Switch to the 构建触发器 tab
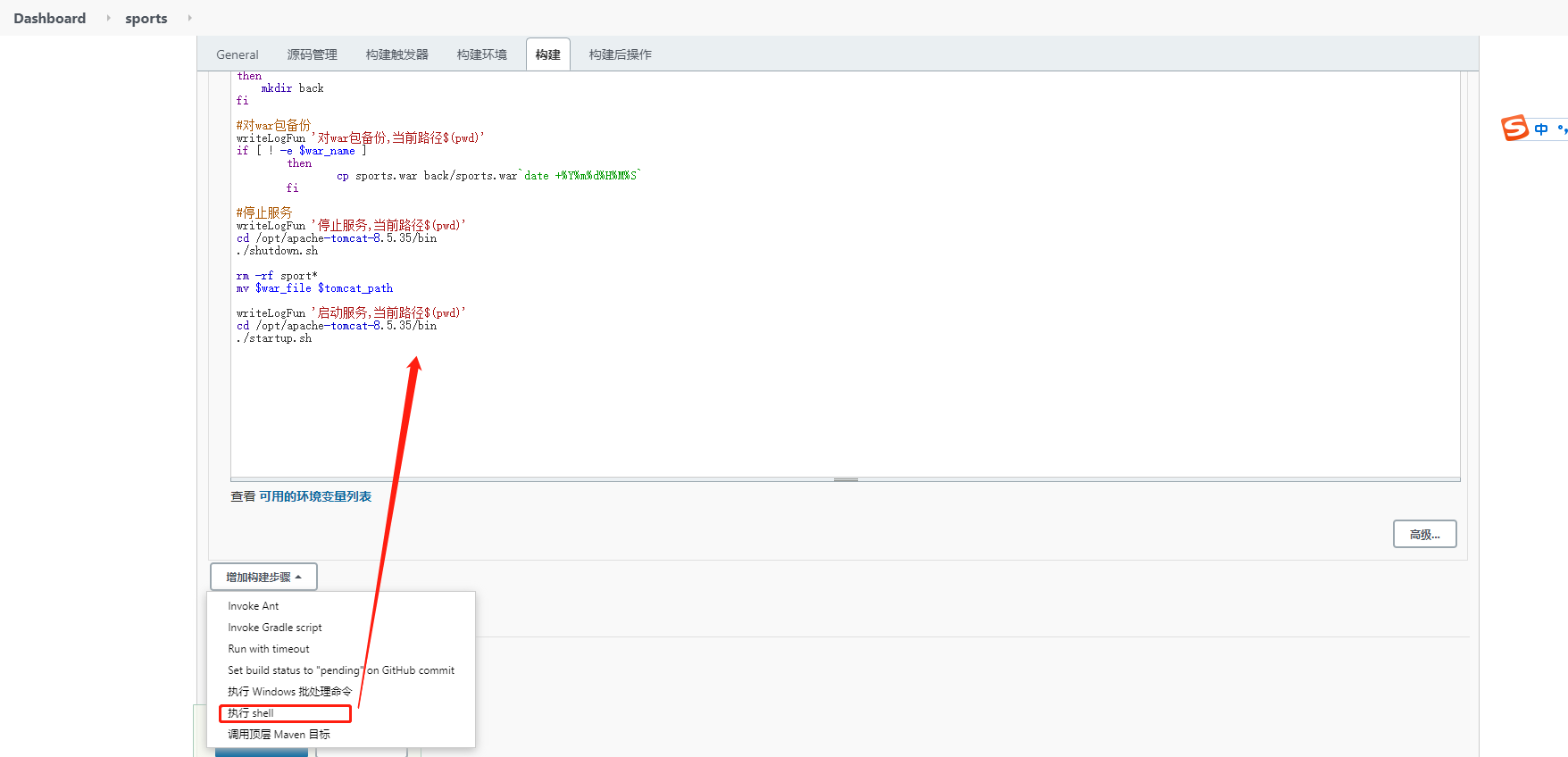The width and height of the screenshot is (1568, 757). point(397,54)
